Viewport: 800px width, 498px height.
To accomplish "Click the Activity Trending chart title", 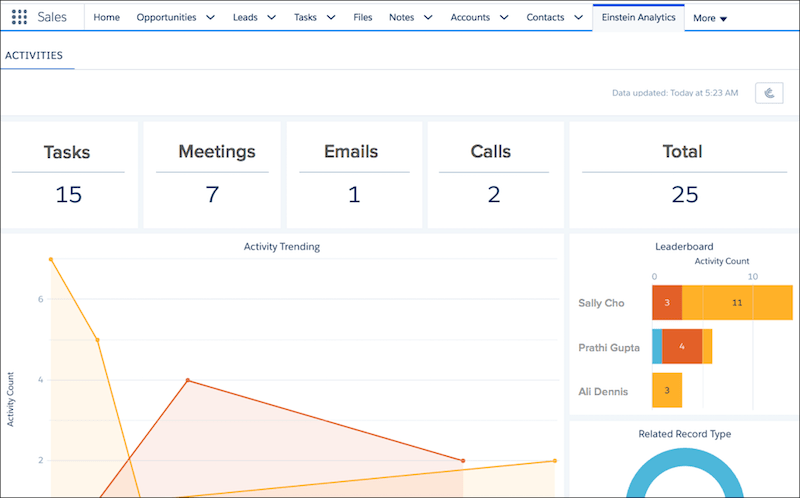I will click(282, 247).
